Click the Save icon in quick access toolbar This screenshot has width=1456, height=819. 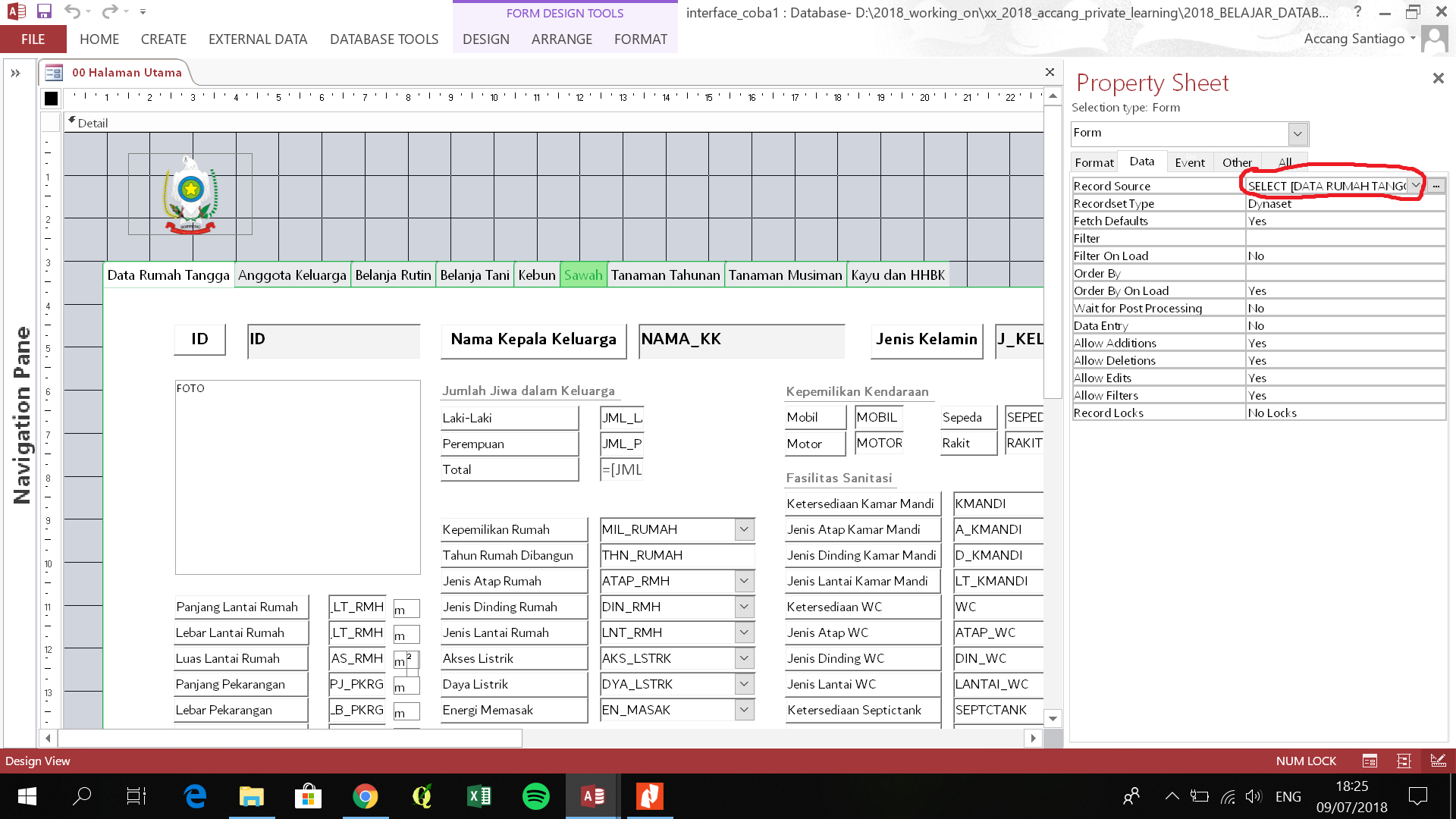44,11
